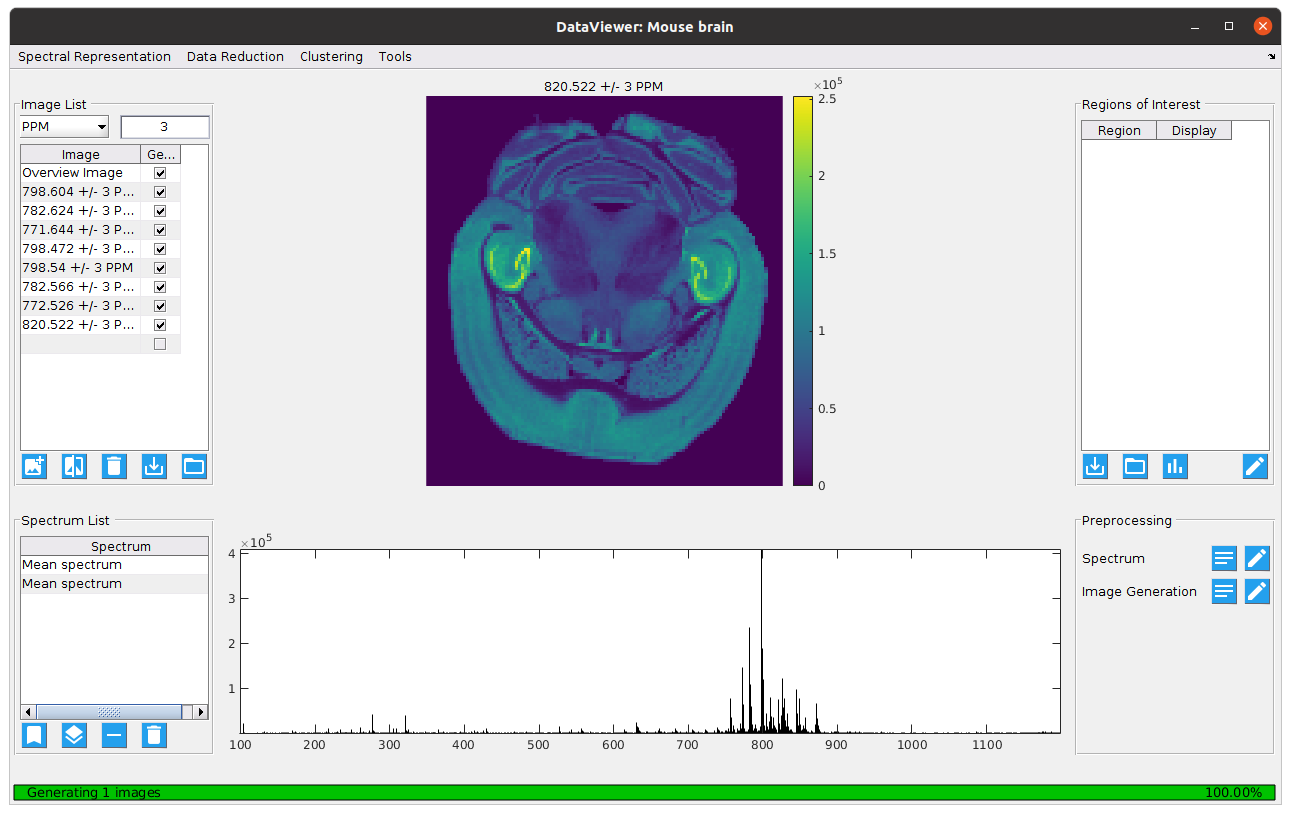Edit the Image Generation preprocessing settings

(1257, 592)
